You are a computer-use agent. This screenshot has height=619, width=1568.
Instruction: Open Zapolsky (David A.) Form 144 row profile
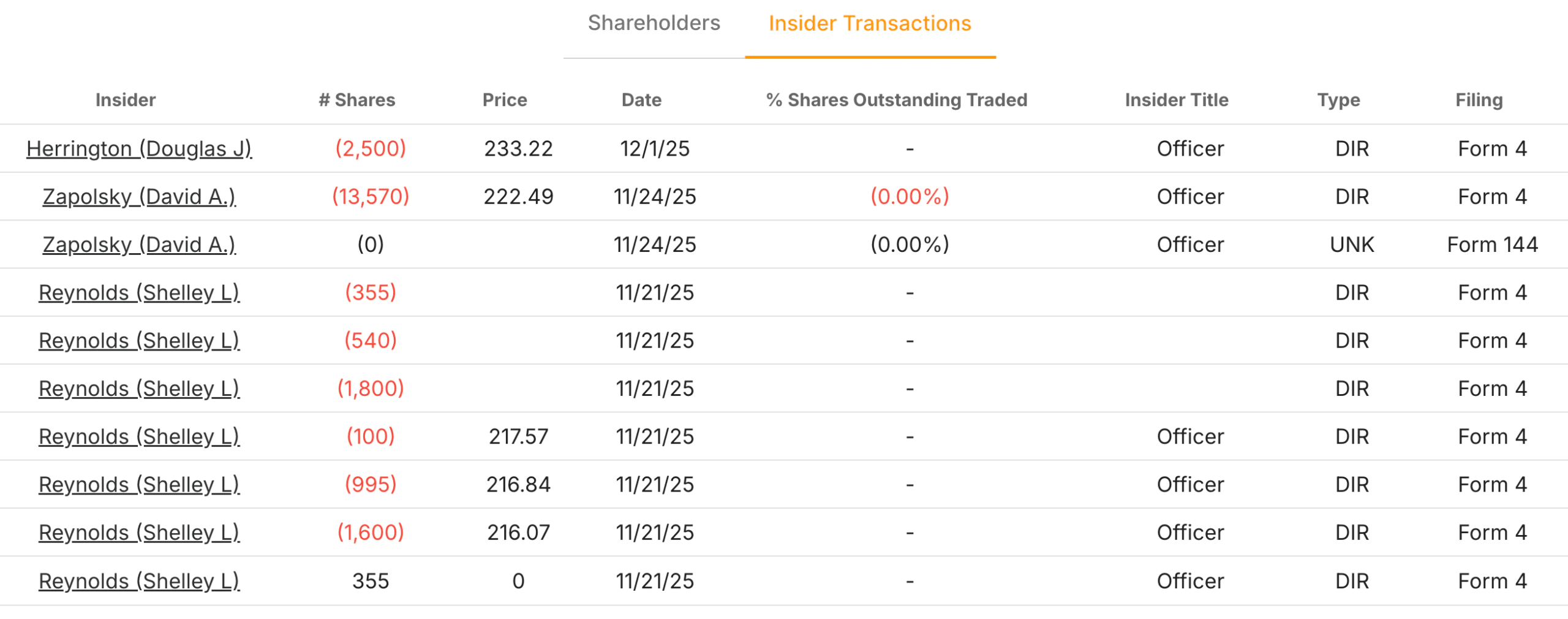coord(140,244)
